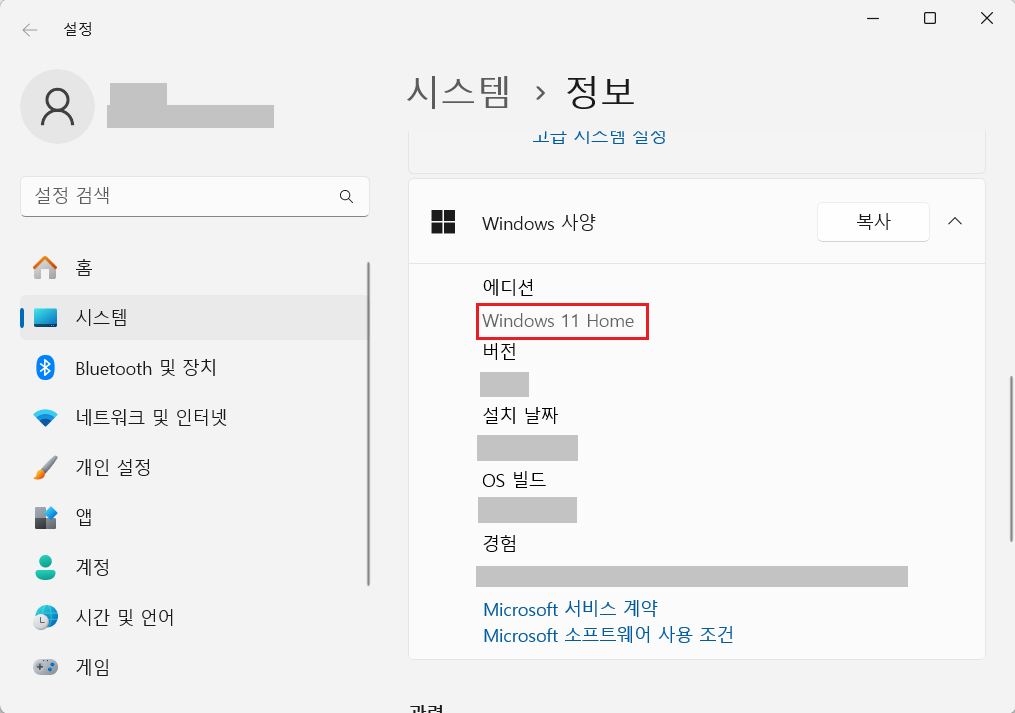Open the user profile avatar

[x=58, y=106]
